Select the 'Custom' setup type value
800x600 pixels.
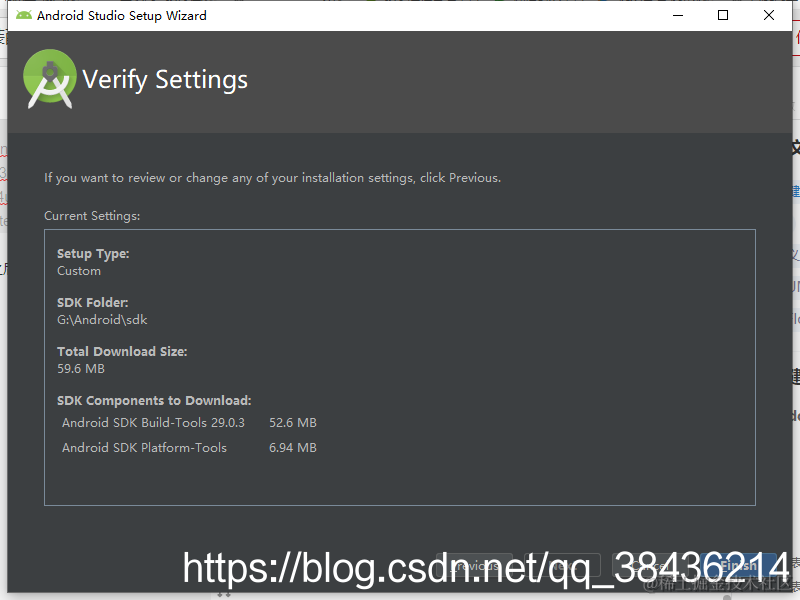click(x=79, y=271)
